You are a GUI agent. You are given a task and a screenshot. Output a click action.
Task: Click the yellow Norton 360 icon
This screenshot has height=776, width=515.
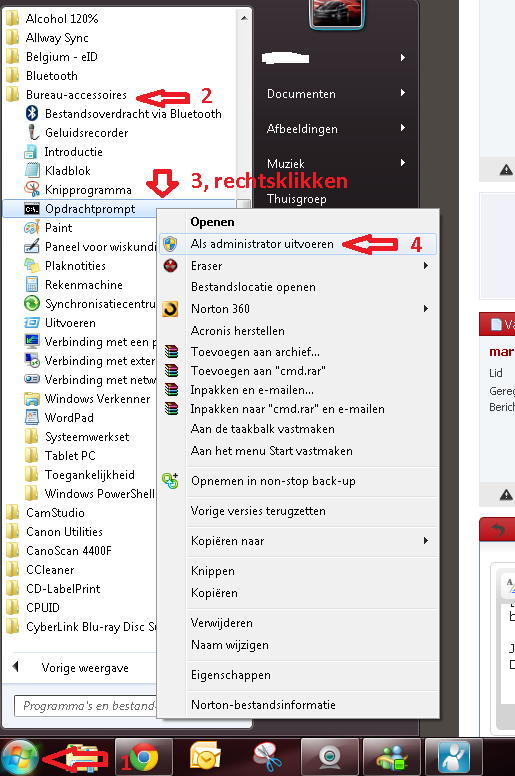point(170,309)
